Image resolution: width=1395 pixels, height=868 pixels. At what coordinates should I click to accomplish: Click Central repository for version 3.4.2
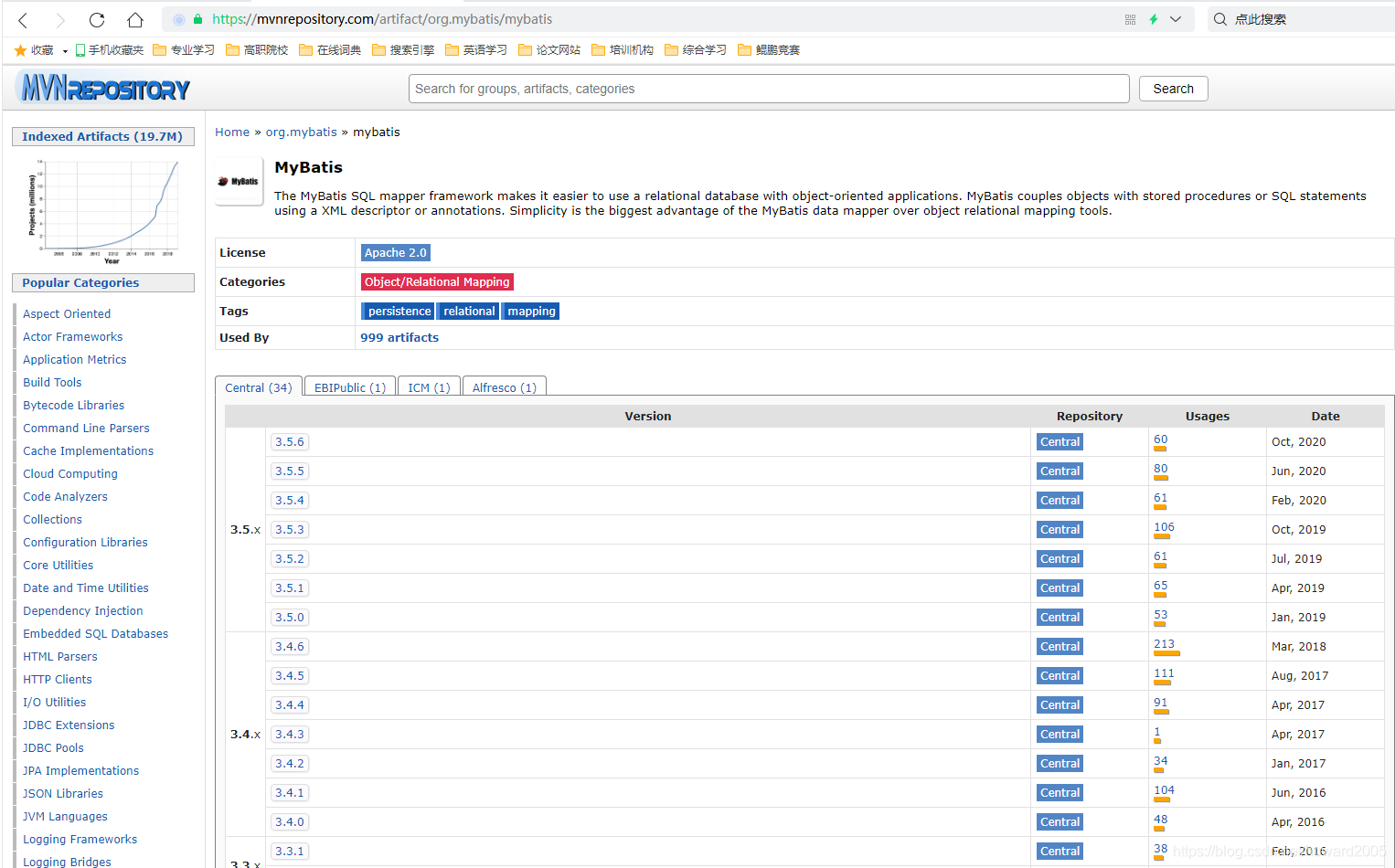click(x=1060, y=764)
